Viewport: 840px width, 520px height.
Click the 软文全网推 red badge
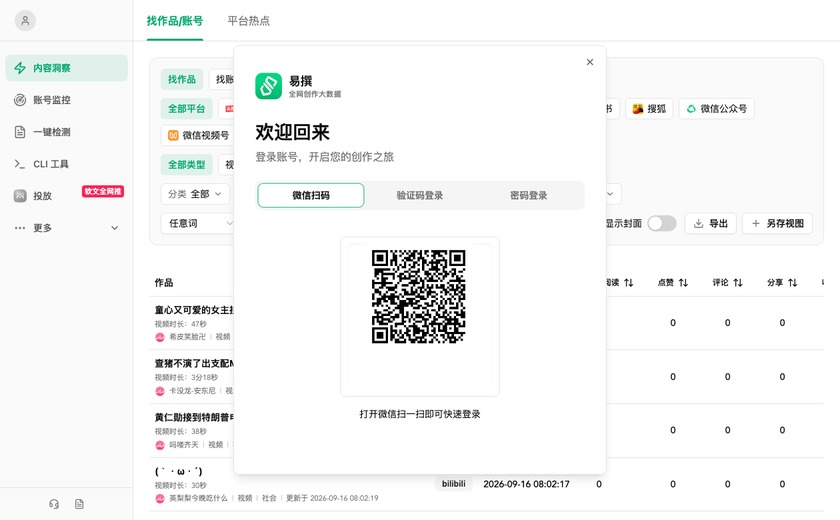point(103,191)
